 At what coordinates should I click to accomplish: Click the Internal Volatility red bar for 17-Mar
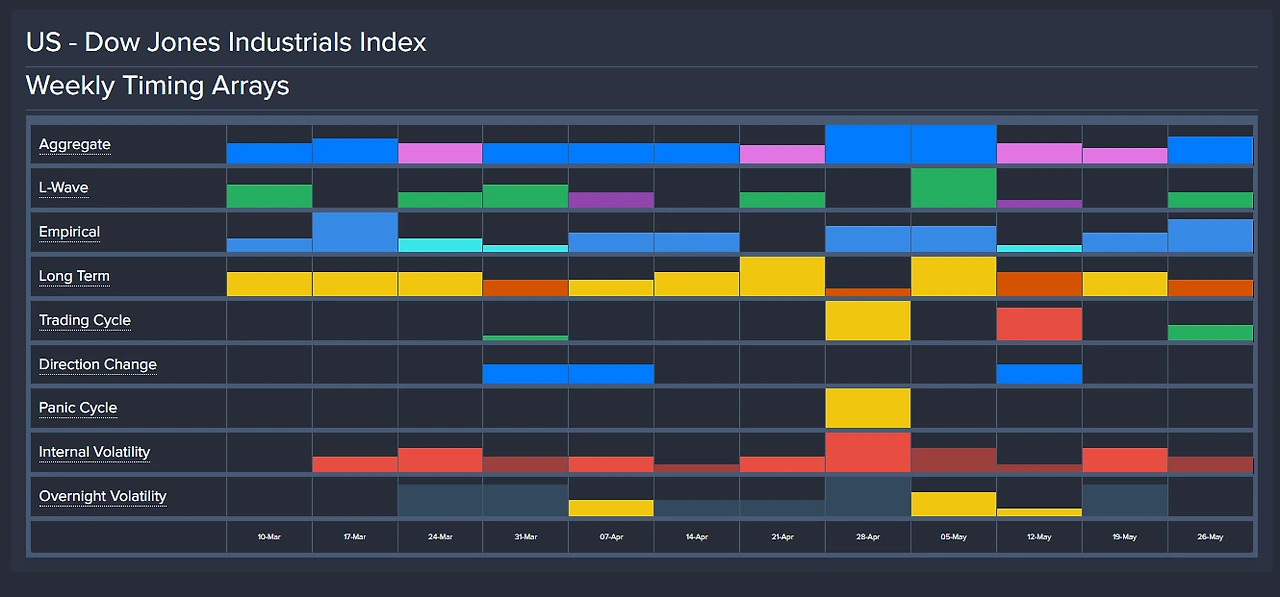pyautogui.click(x=355, y=464)
